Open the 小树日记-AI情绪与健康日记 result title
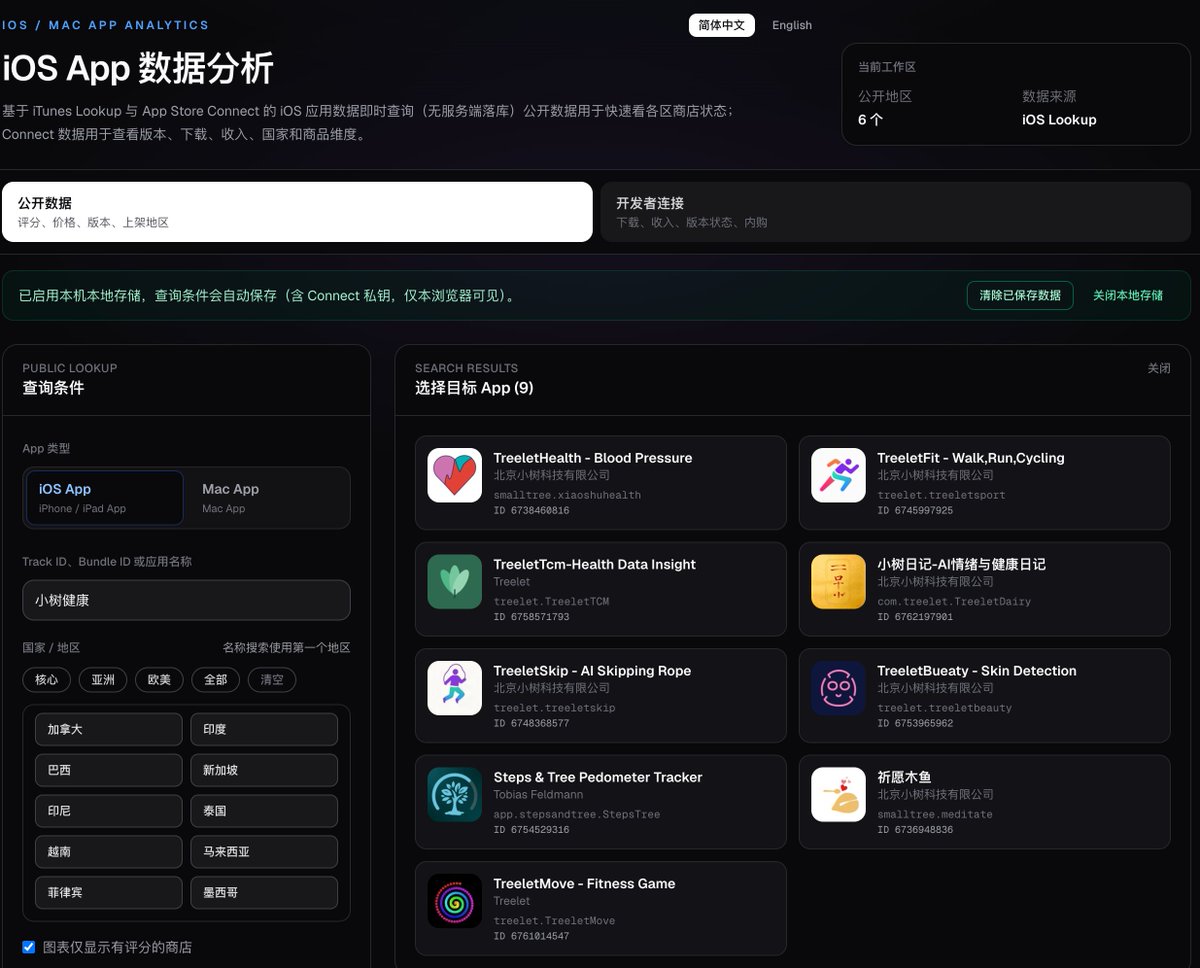The width and height of the screenshot is (1200, 968). (961, 564)
